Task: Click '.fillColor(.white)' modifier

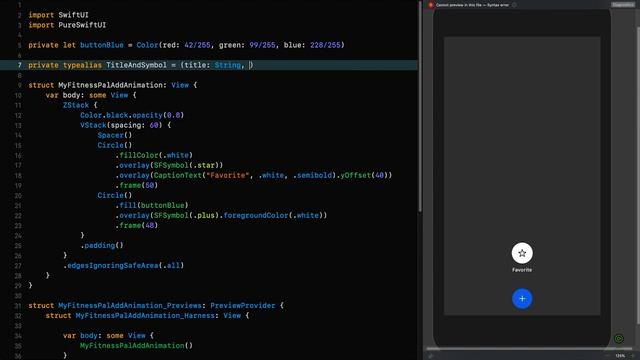Action: 153,155
